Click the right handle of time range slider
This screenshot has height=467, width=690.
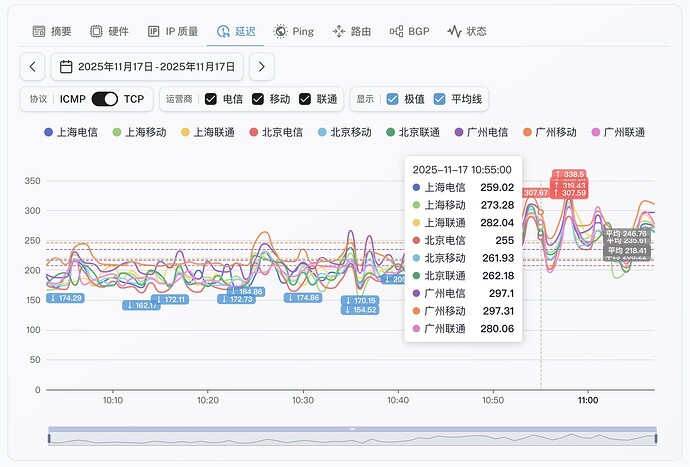656,436
